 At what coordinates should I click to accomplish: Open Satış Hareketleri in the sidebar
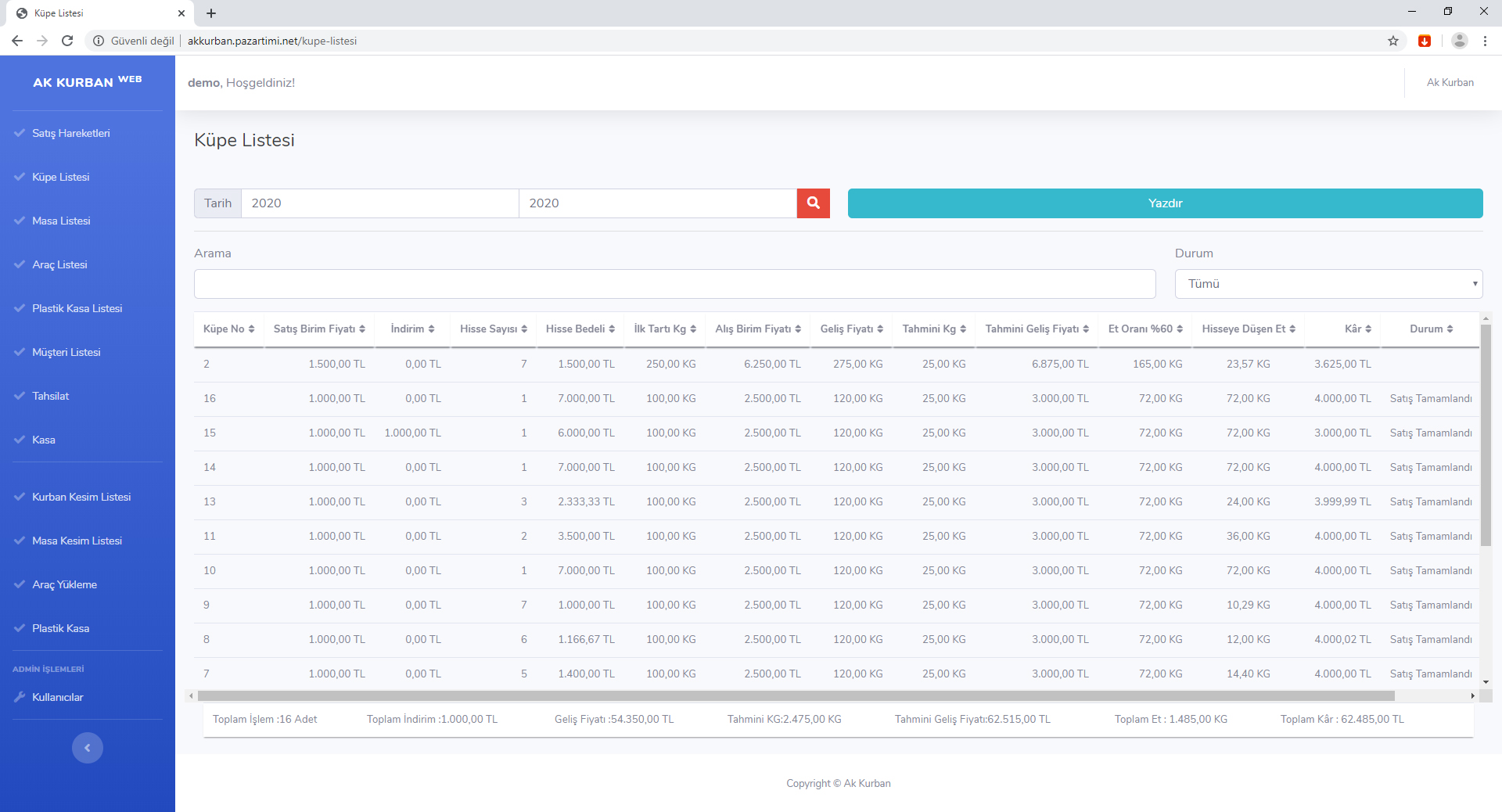(70, 133)
